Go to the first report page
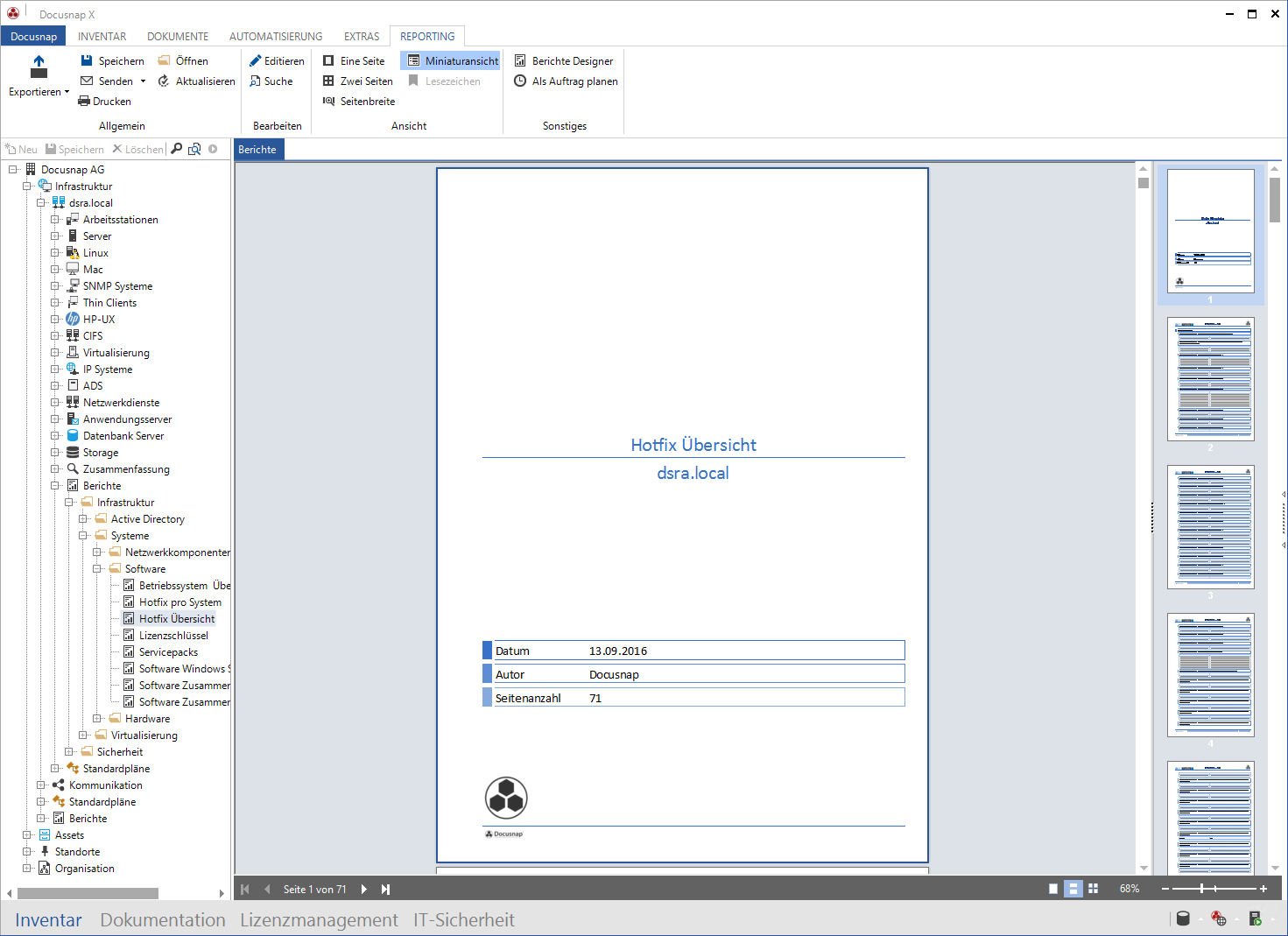The image size is (1288, 936). (x=245, y=889)
